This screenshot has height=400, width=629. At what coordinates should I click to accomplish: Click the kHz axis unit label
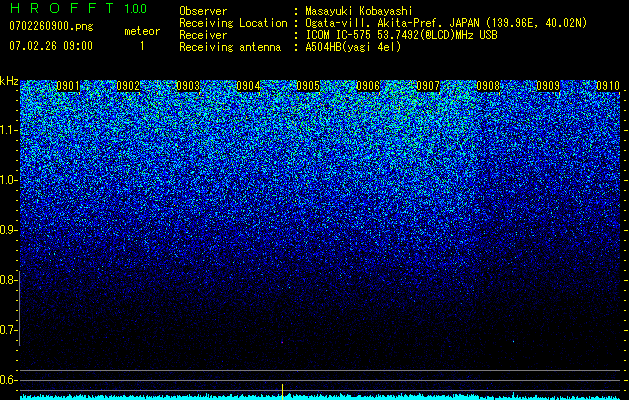[x=9, y=81]
